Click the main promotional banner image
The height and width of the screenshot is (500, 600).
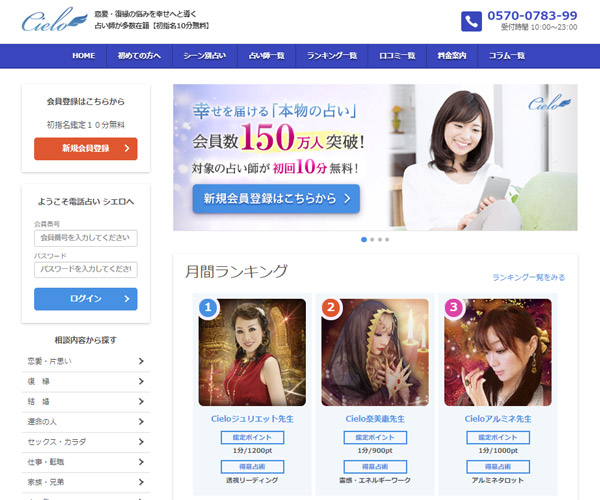pos(375,157)
